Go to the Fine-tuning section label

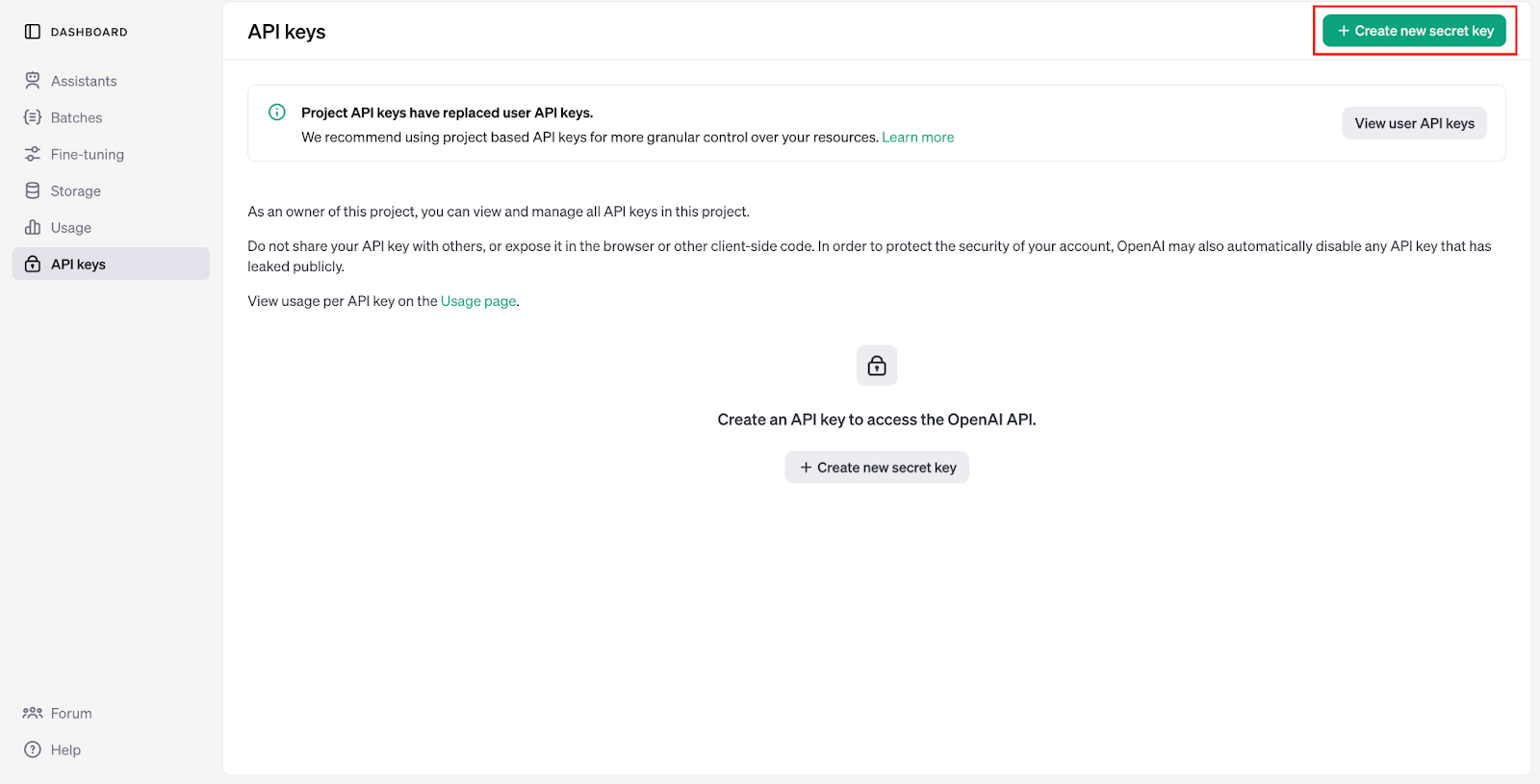click(x=88, y=155)
